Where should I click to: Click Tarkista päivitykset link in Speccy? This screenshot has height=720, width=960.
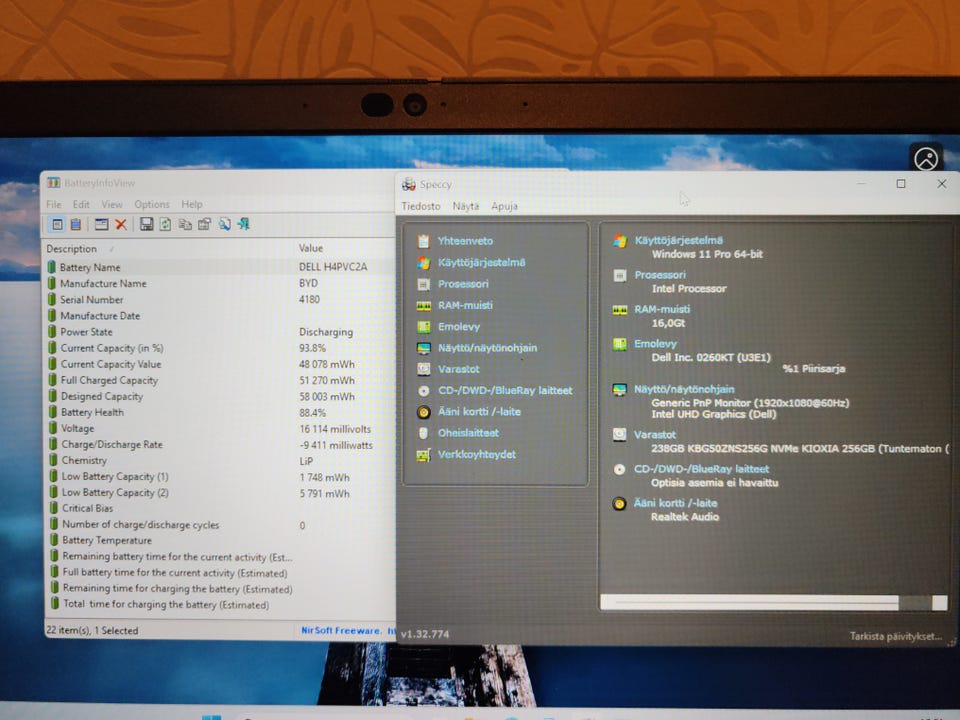(896, 636)
